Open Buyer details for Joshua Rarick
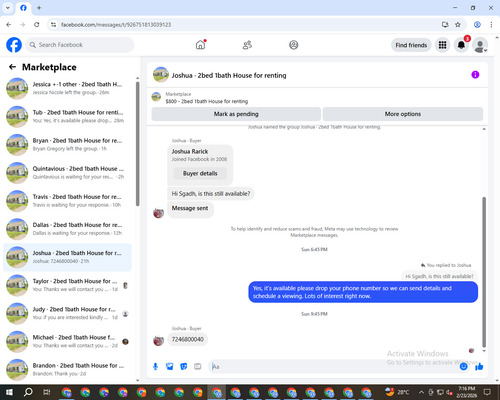500x400 pixels. [200, 173]
